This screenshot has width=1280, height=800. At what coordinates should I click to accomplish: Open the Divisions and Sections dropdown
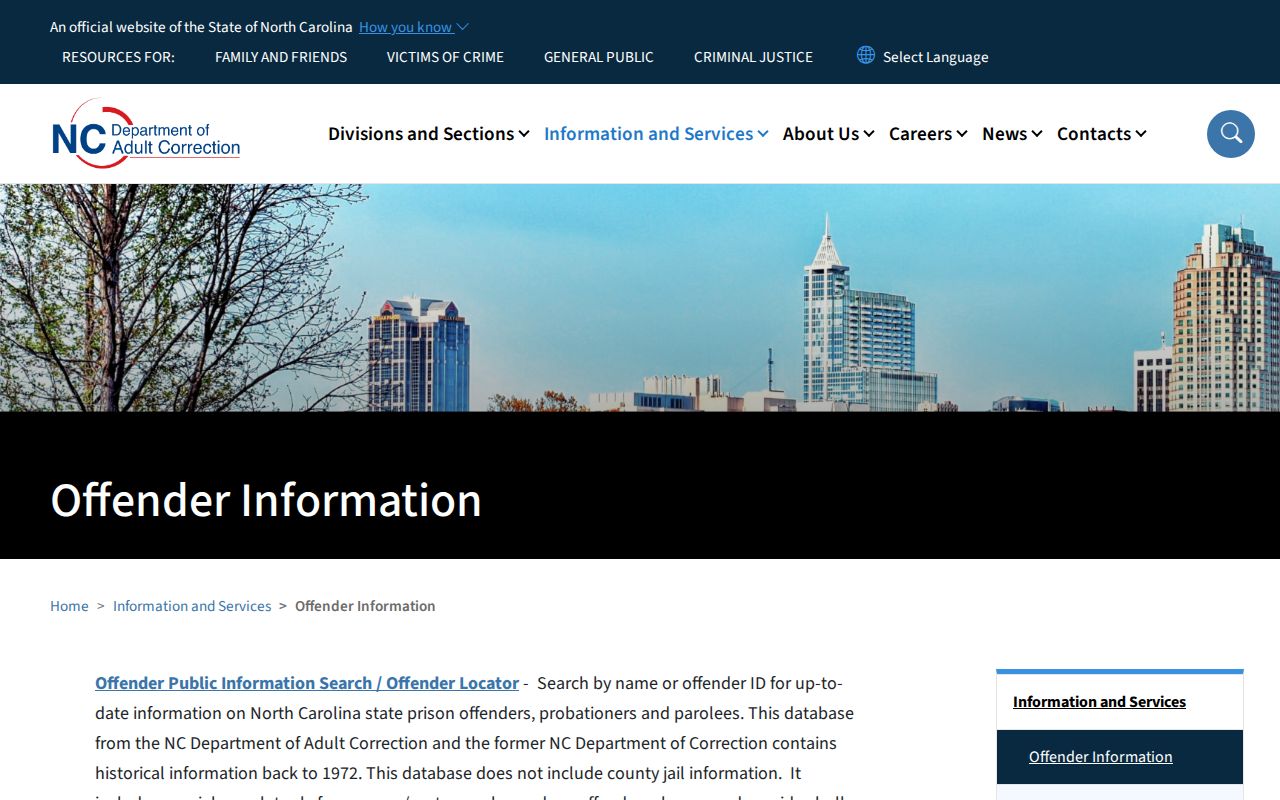(x=429, y=134)
